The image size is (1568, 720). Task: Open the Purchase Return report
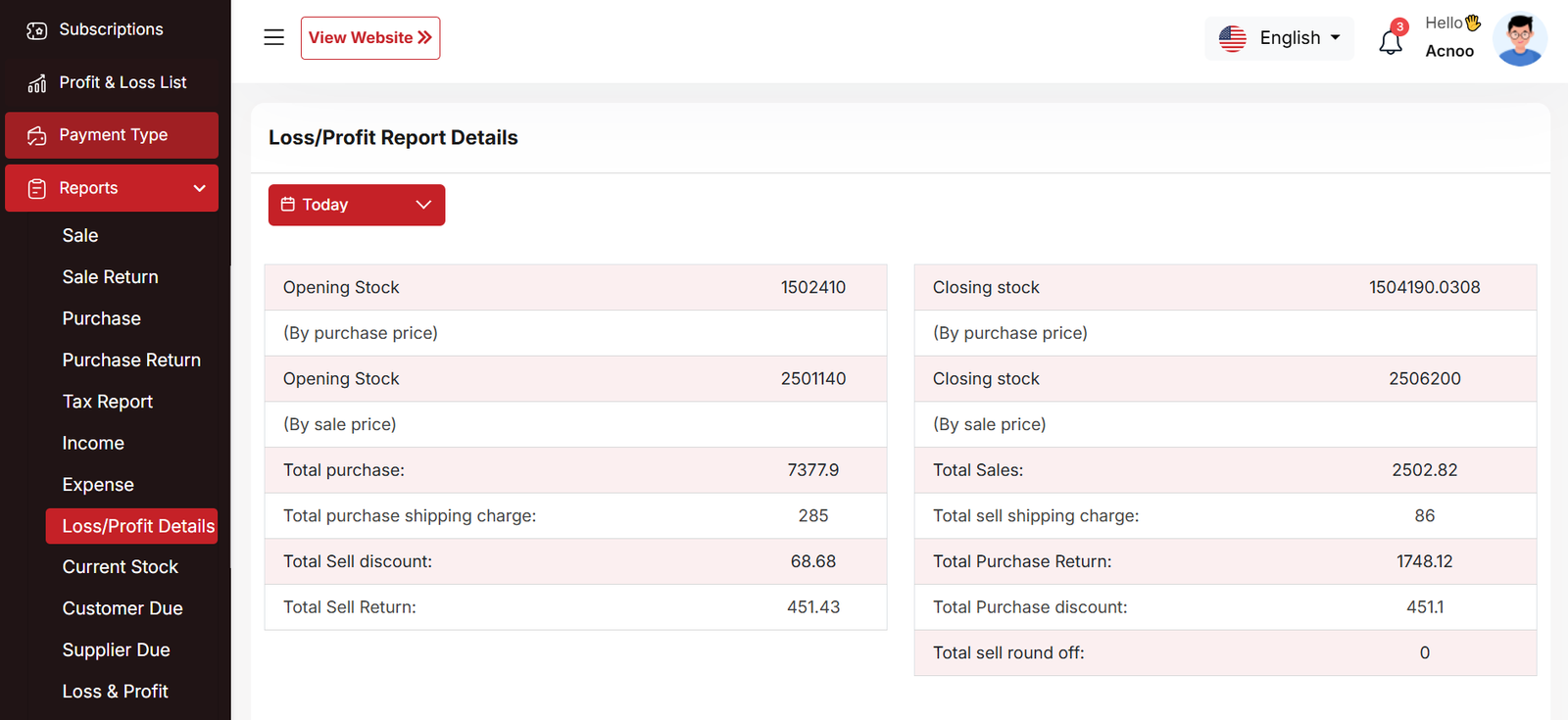[131, 360]
